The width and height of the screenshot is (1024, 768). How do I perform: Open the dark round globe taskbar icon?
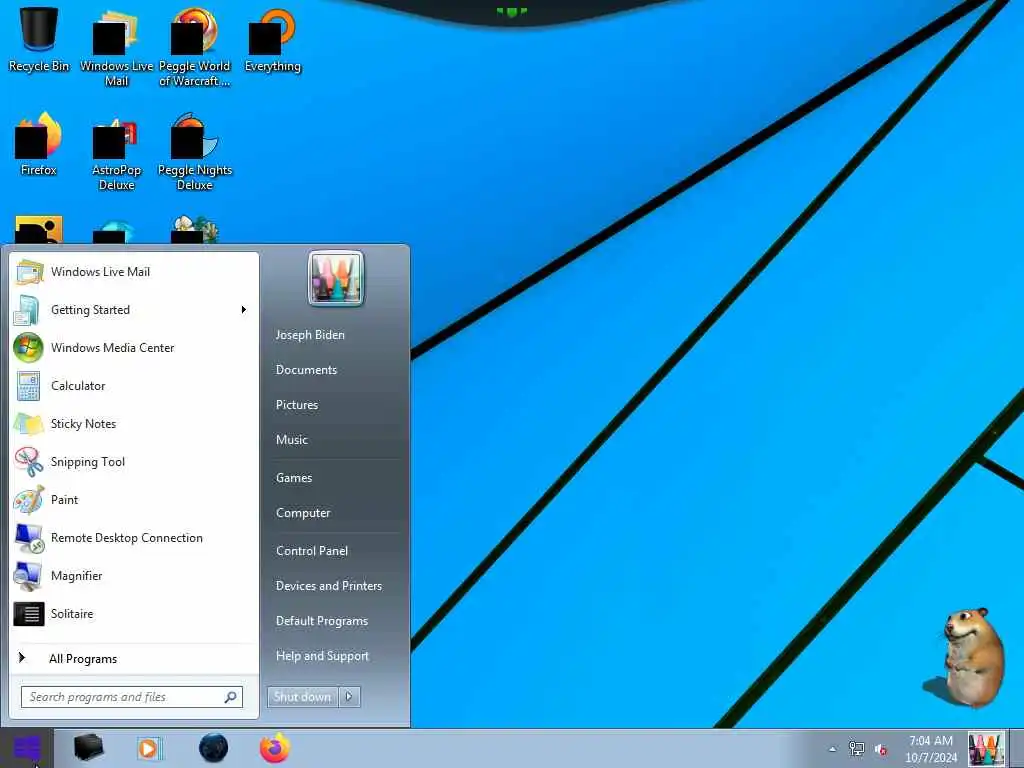(214, 748)
